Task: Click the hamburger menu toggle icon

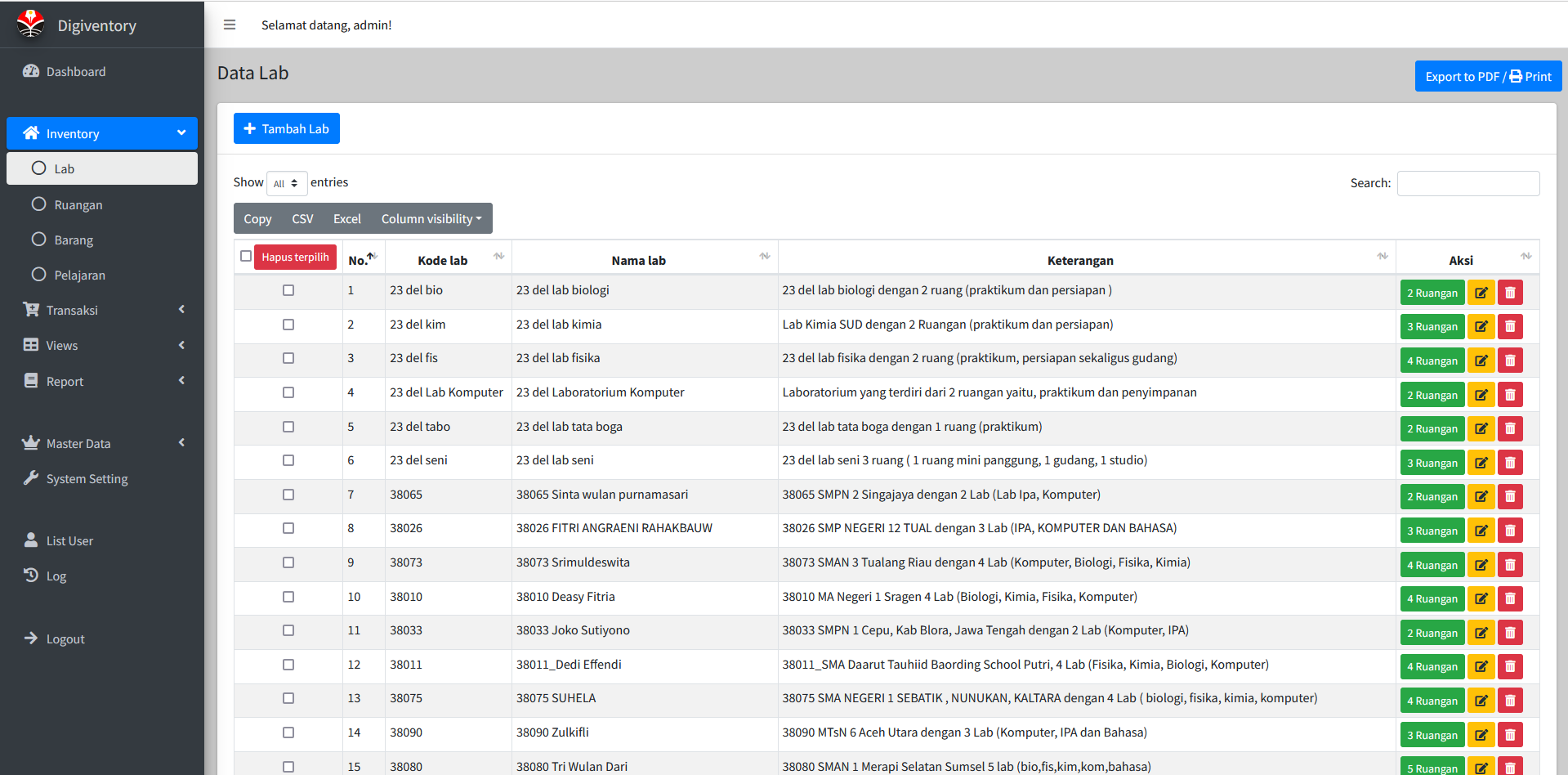Action: coord(230,25)
